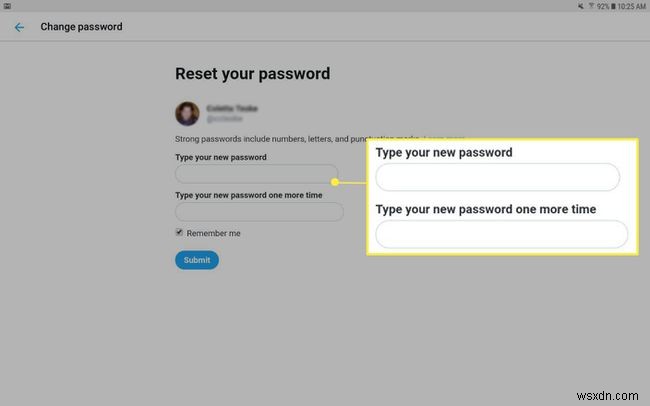Click the enlarged confirm password box

501,235
